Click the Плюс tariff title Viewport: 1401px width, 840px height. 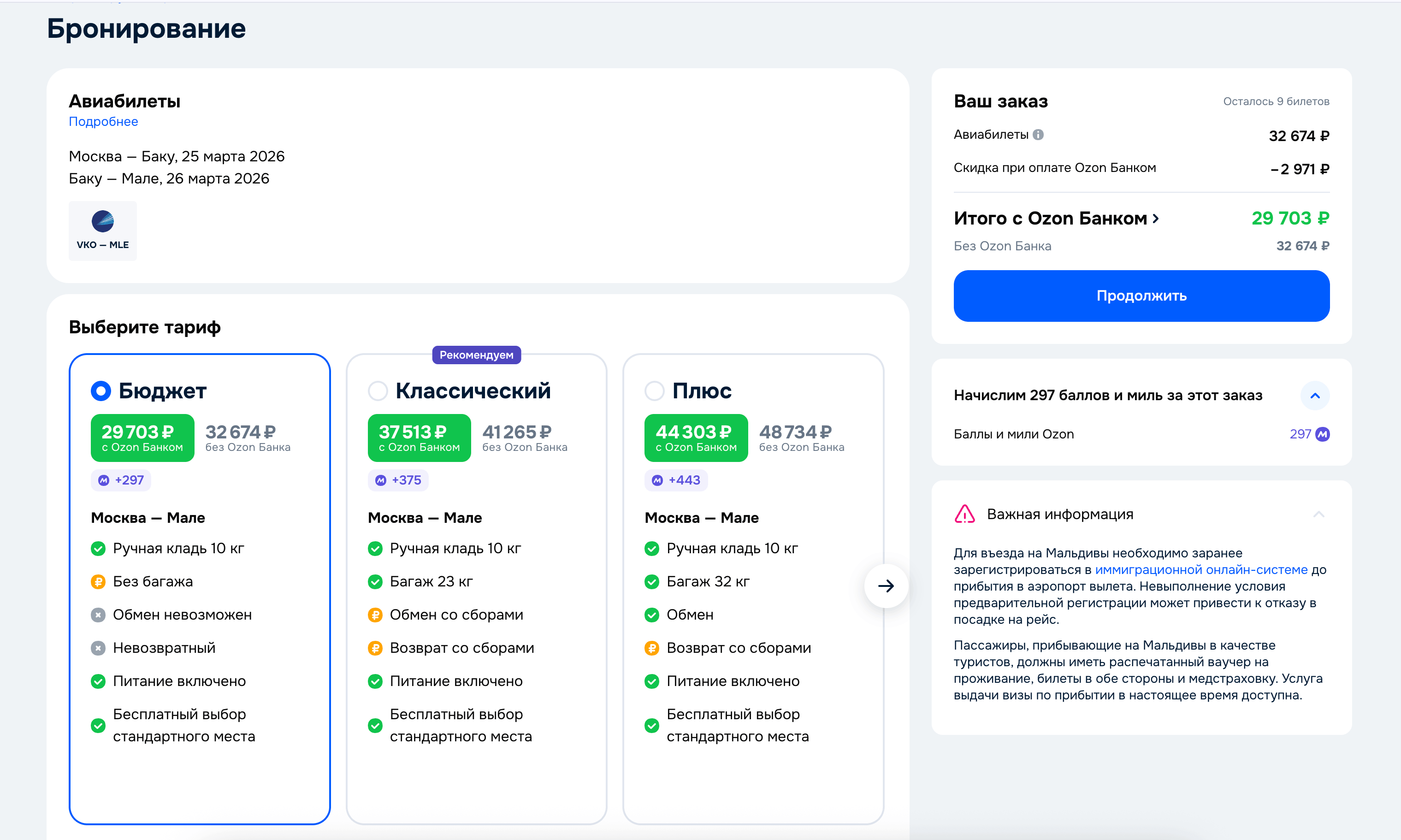(702, 391)
